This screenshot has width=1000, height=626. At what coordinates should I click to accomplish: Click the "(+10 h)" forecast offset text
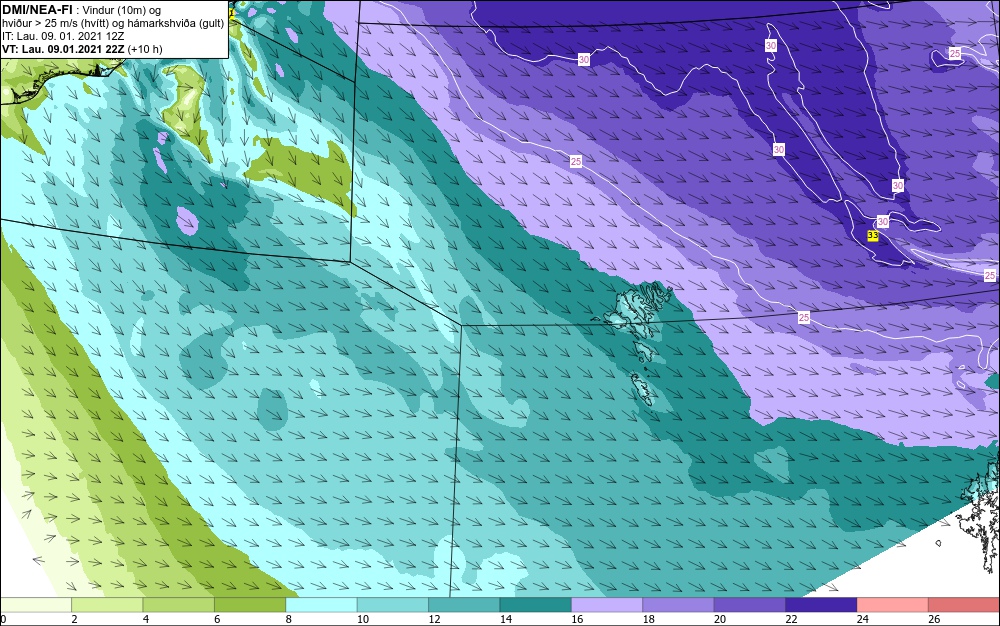coord(145,49)
